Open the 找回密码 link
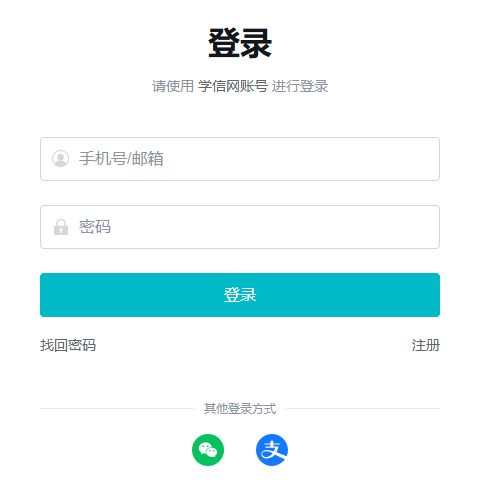The width and height of the screenshot is (481, 489). click(68, 345)
